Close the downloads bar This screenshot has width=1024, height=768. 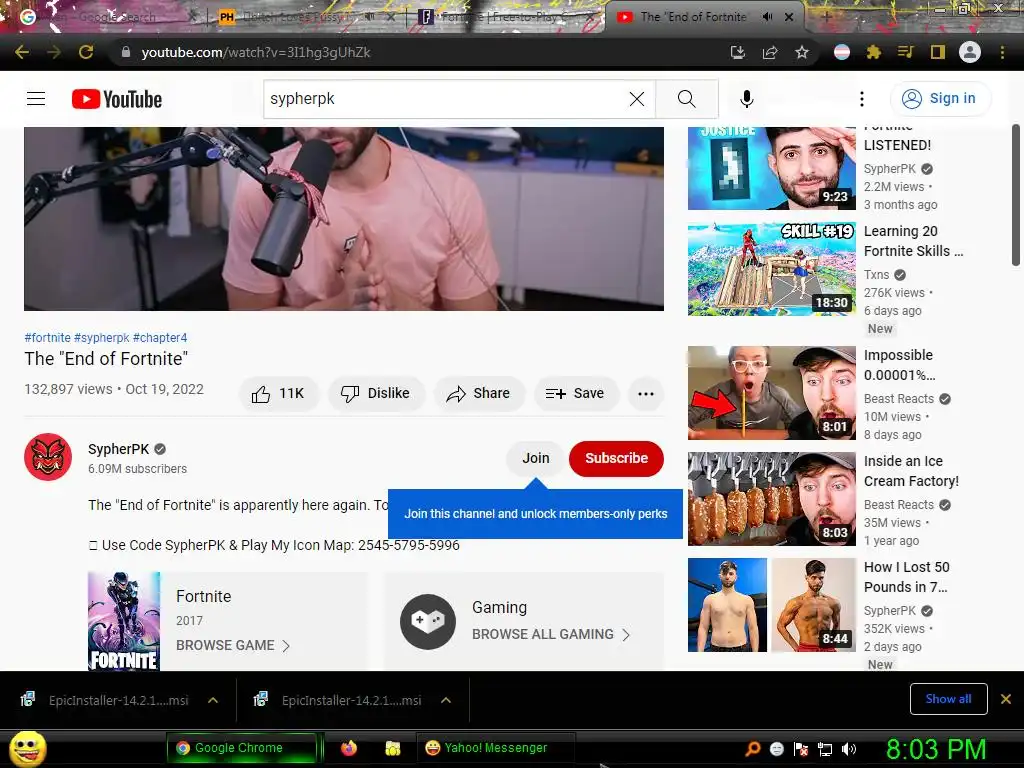1006,699
